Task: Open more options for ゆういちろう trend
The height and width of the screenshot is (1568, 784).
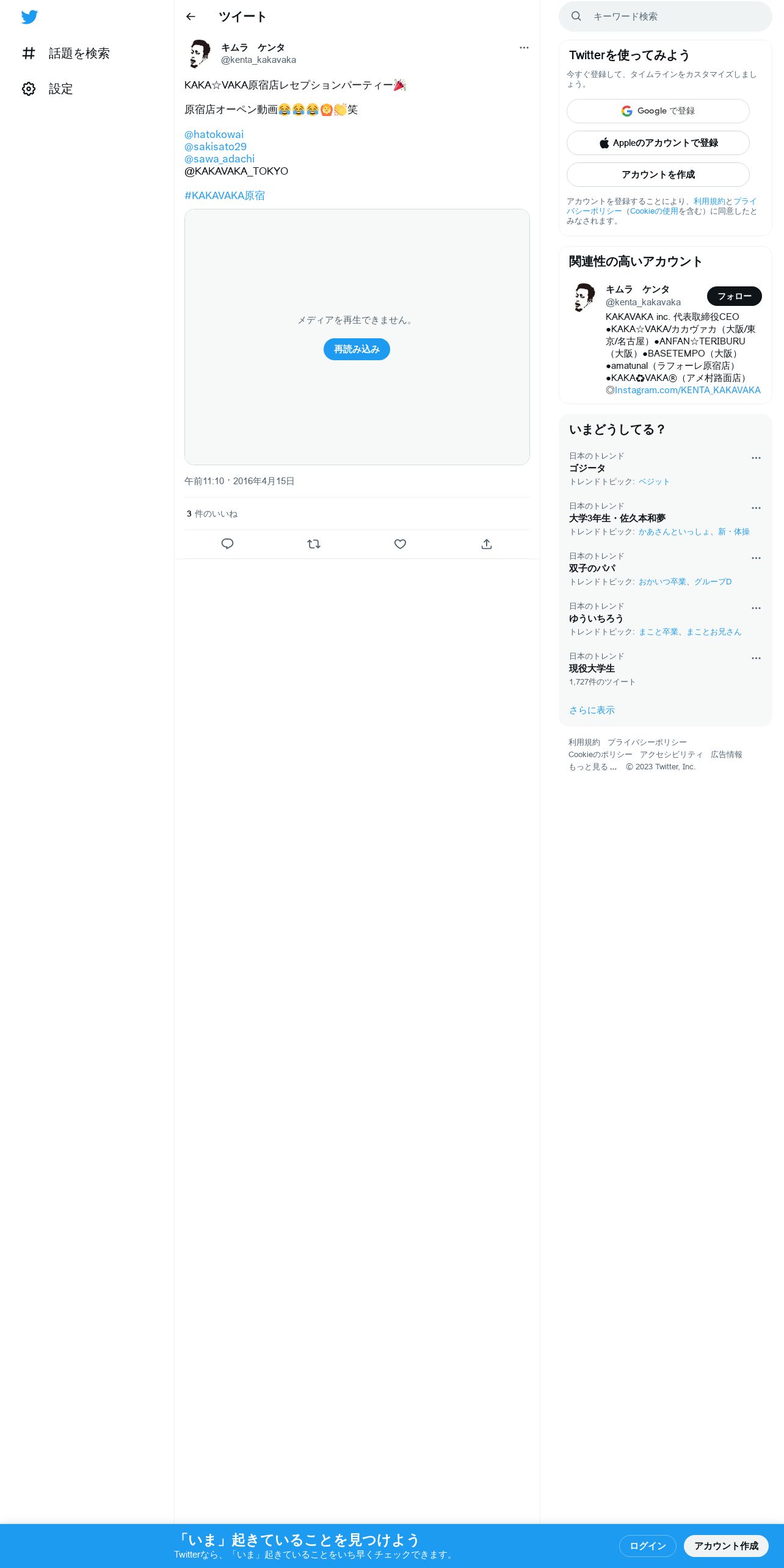Action: (756, 608)
